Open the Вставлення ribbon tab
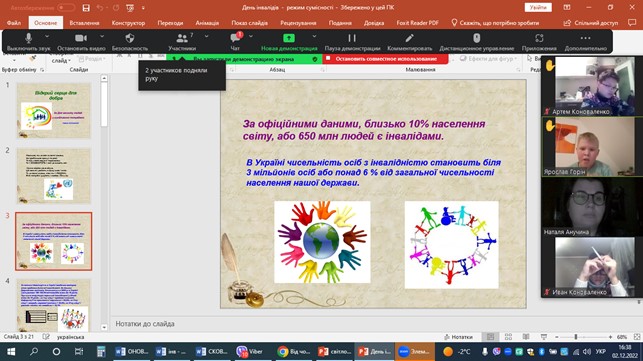Viewport: 643px width, 361px height. pyautogui.click(x=84, y=23)
